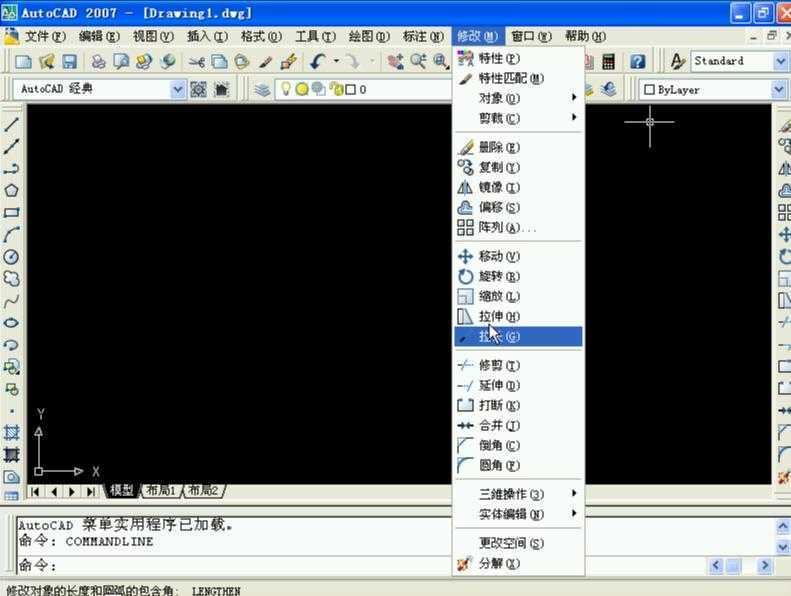791x596 pixels.
Task: Click the Pan realtime icon
Action: (396, 62)
